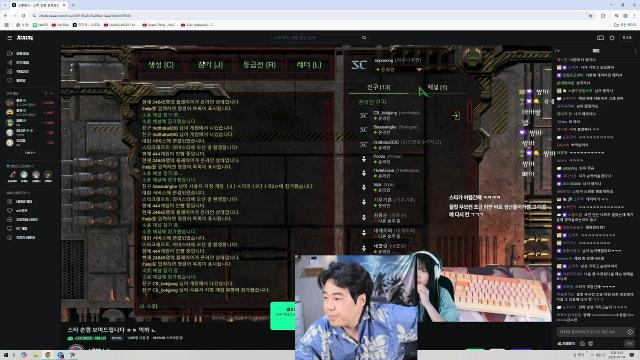Click the refresh icon beside the followed channels header
Image resolution: width=640 pixels, height=360 pixels.
[x=46, y=93]
